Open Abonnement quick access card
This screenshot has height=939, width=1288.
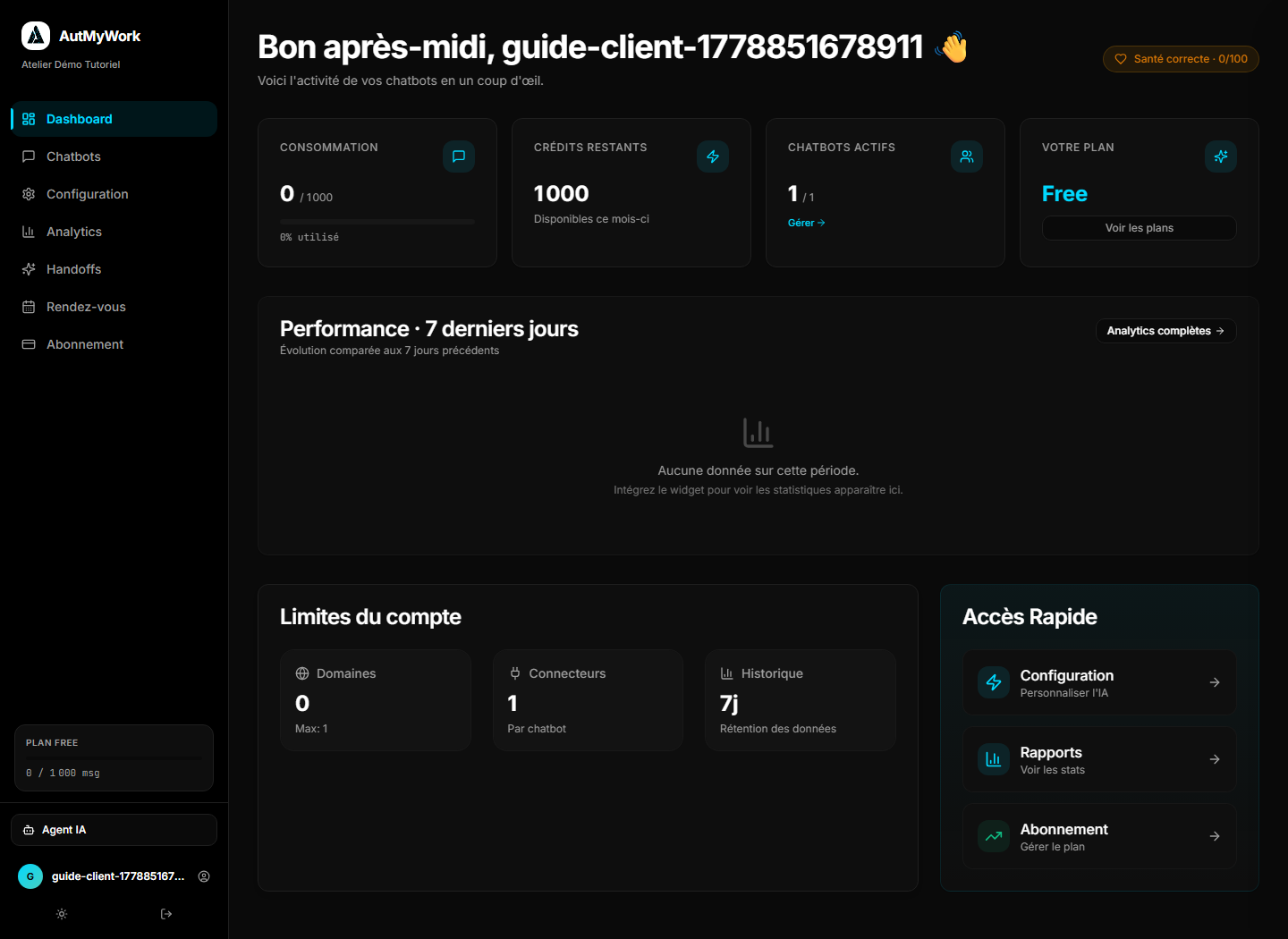tap(1099, 836)
